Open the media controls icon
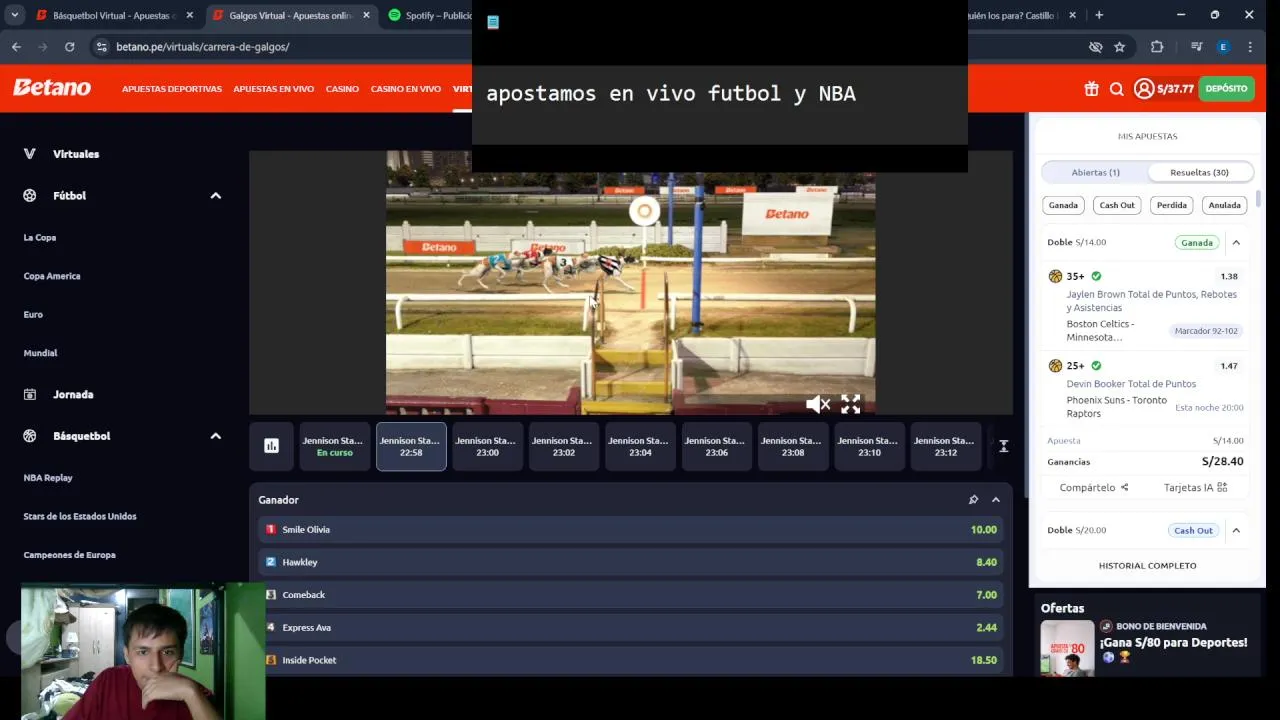 coord(1196,47)
